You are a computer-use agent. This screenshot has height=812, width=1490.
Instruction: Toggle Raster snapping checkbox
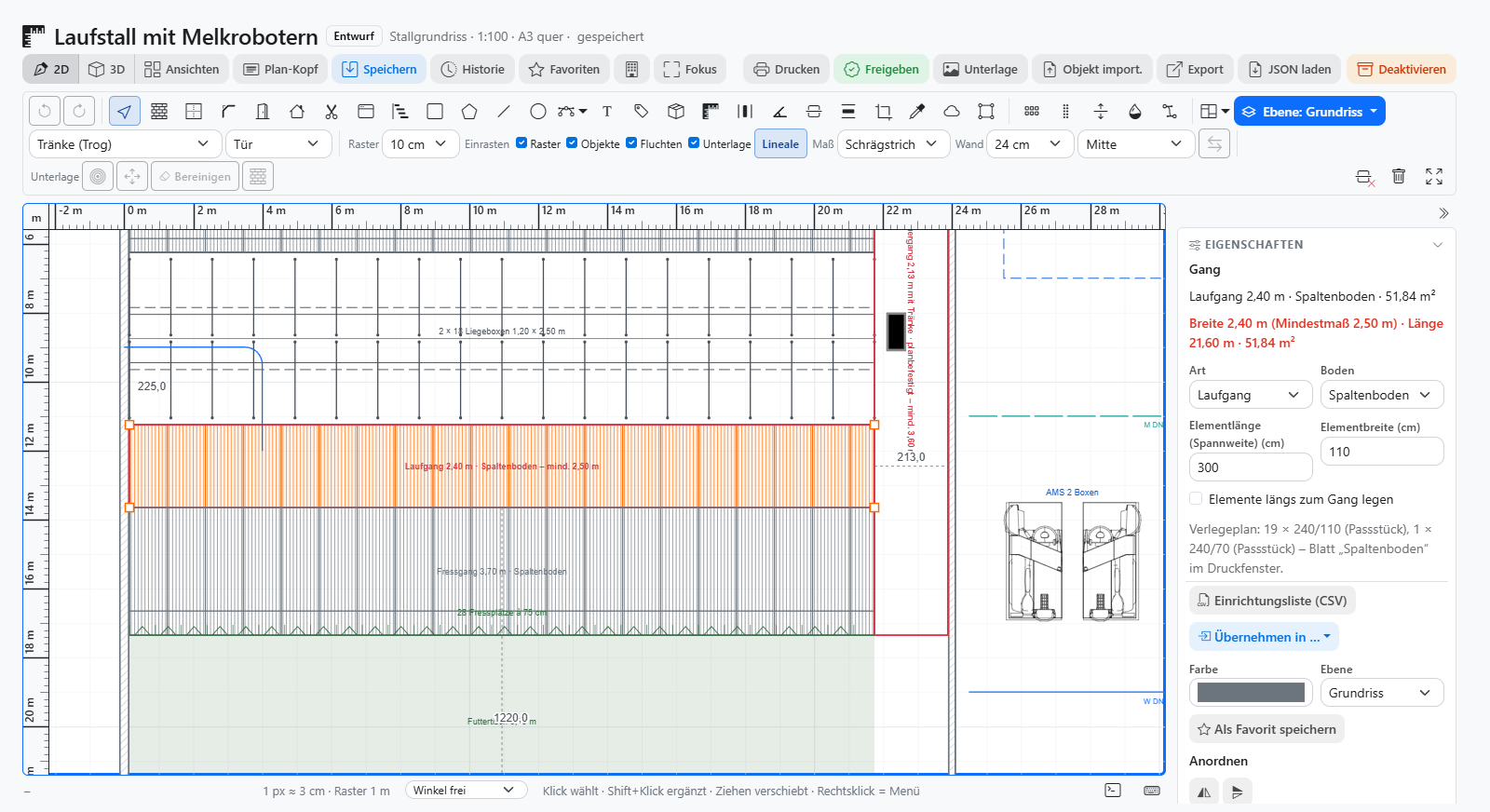(x=521, y=143)
